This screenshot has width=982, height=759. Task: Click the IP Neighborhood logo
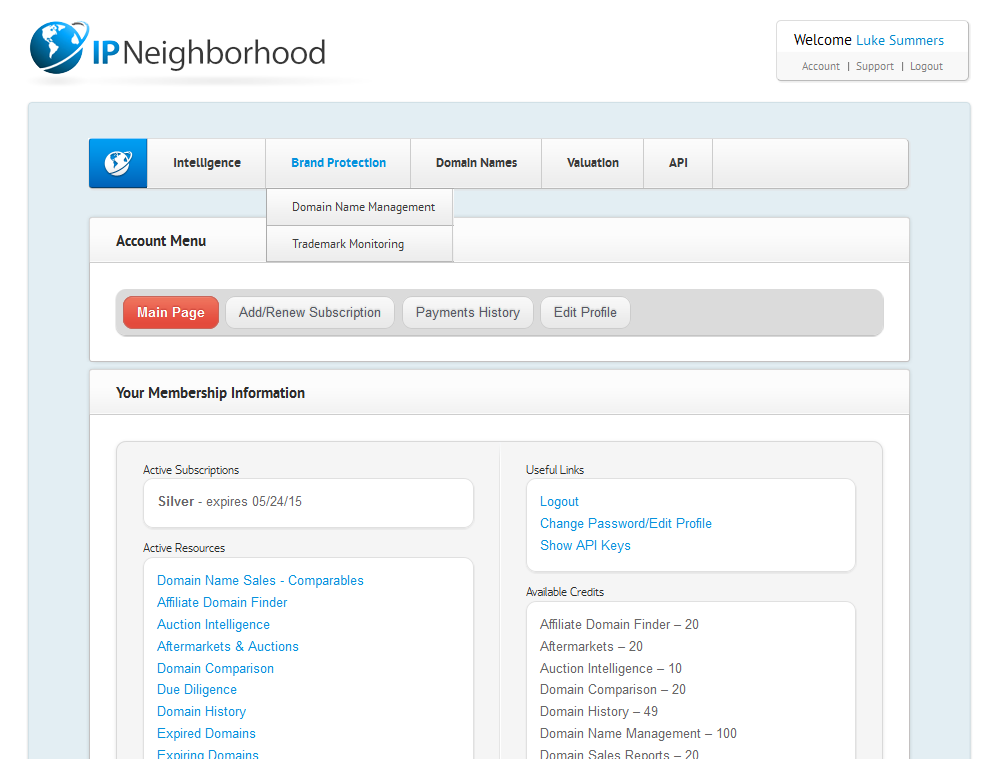point(178,51)
